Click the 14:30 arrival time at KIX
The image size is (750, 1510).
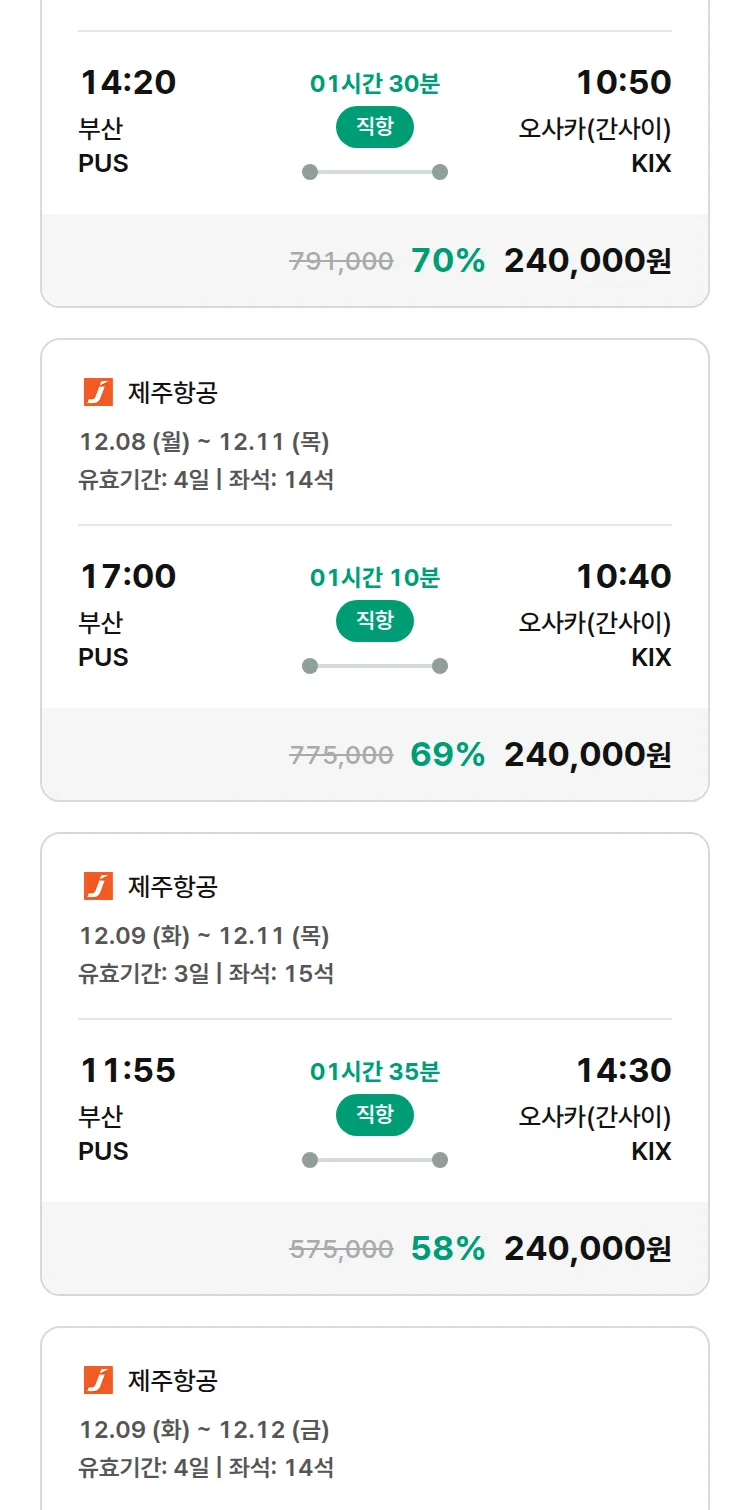click(623, 1071)
